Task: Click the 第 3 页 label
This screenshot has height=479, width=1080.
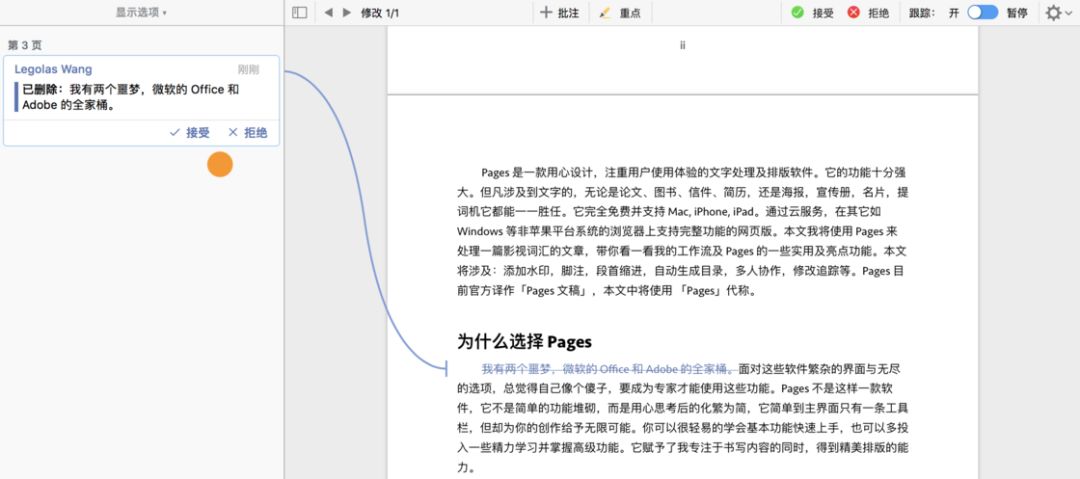Action: (x=25, y=45)
